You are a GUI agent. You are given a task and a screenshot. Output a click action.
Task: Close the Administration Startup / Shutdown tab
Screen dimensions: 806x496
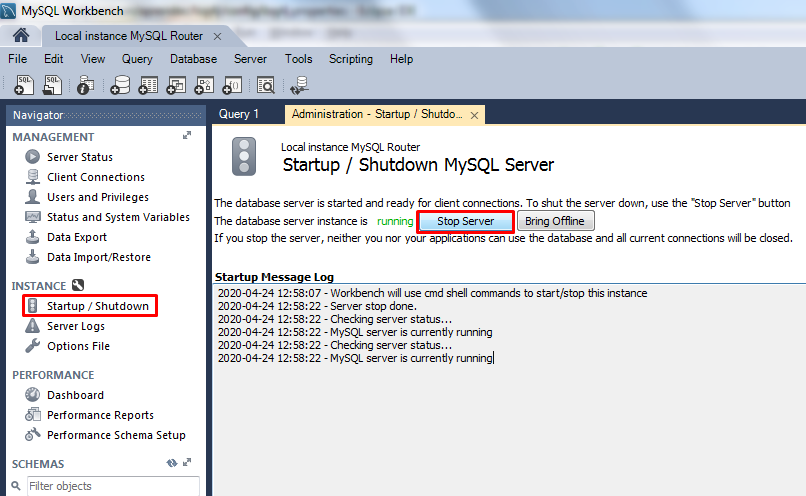474,115
